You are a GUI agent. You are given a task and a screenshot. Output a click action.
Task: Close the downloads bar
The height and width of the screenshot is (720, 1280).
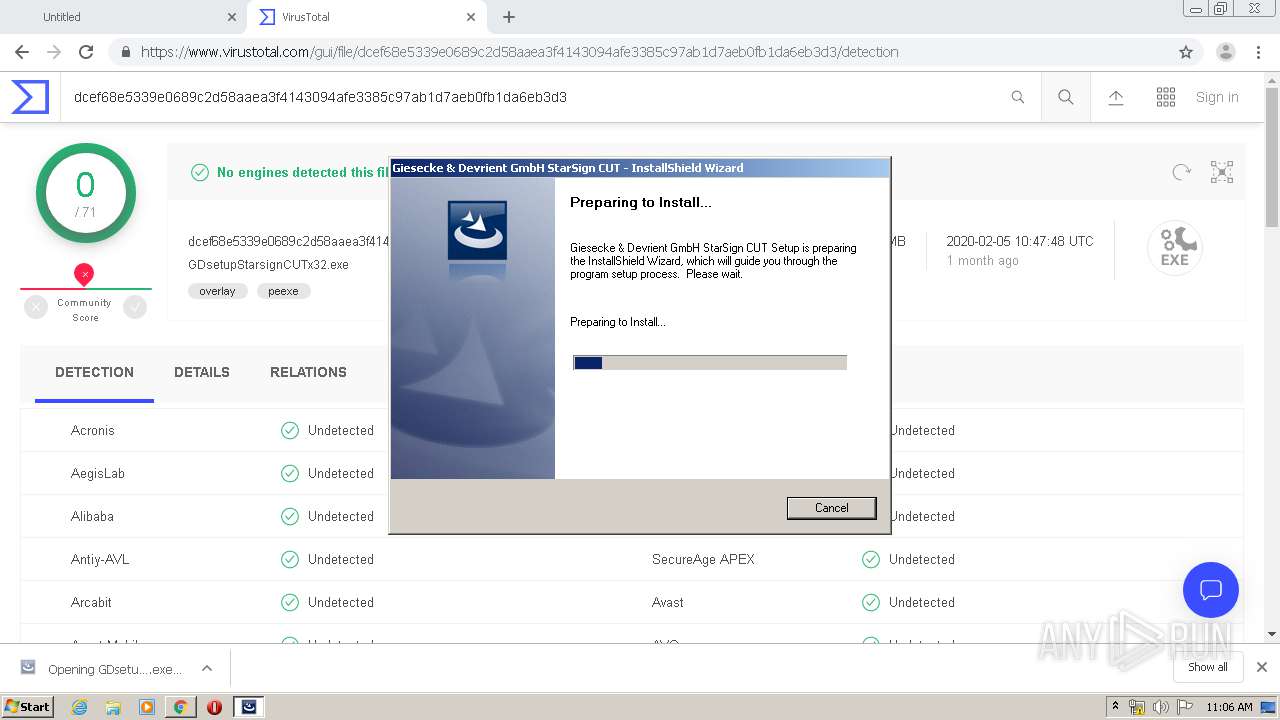(x=1262, y=667)
